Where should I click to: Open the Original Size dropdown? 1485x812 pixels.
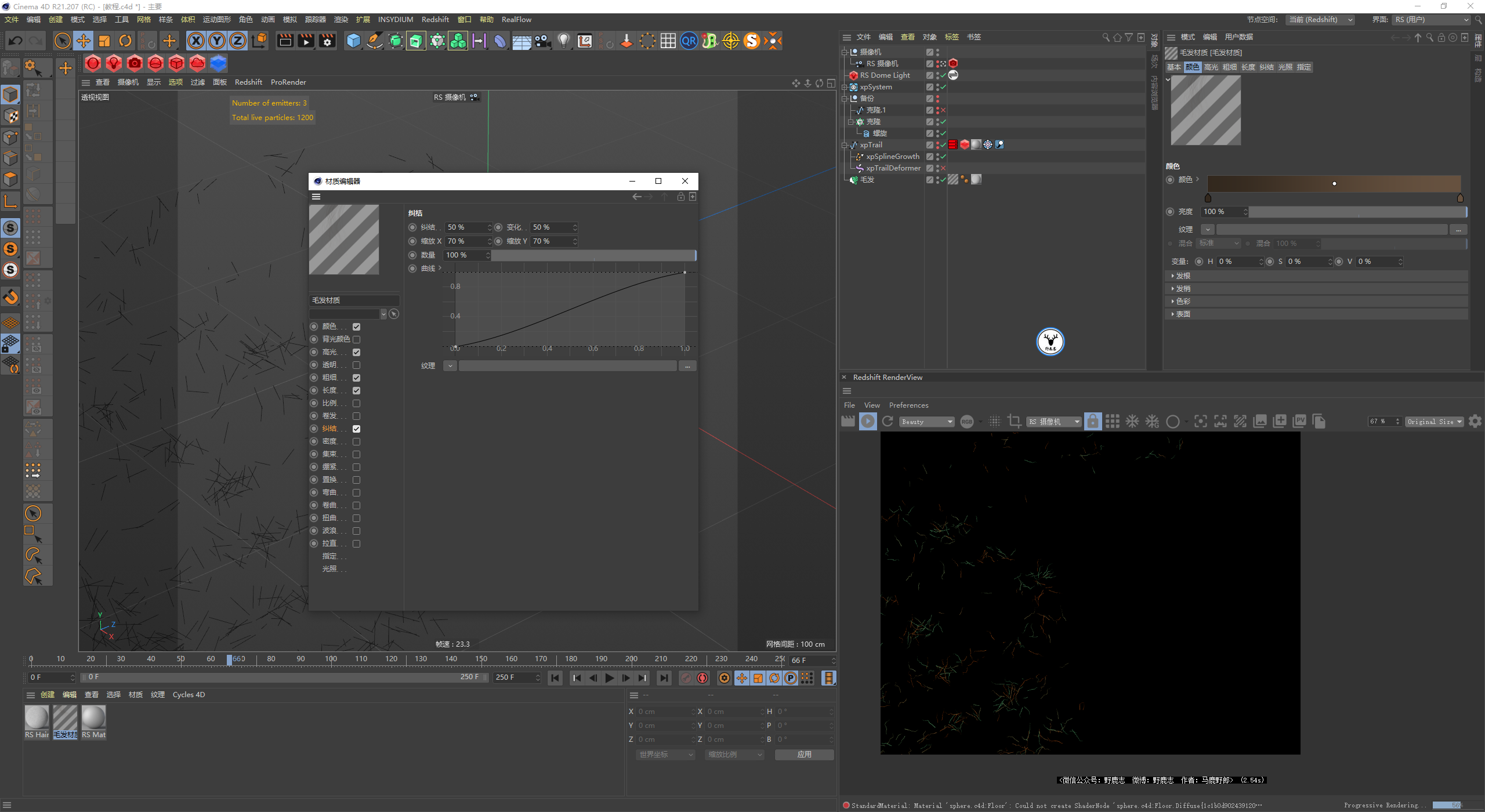tap(1434, 422)
